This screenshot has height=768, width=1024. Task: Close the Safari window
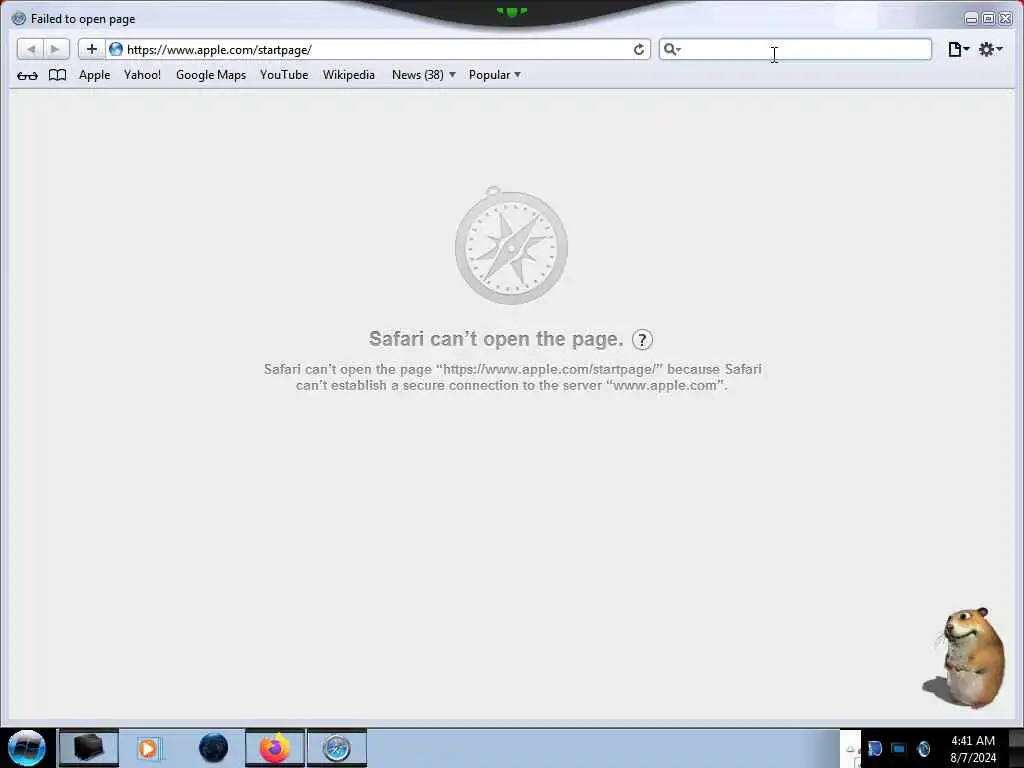[x=1006, y=19]
